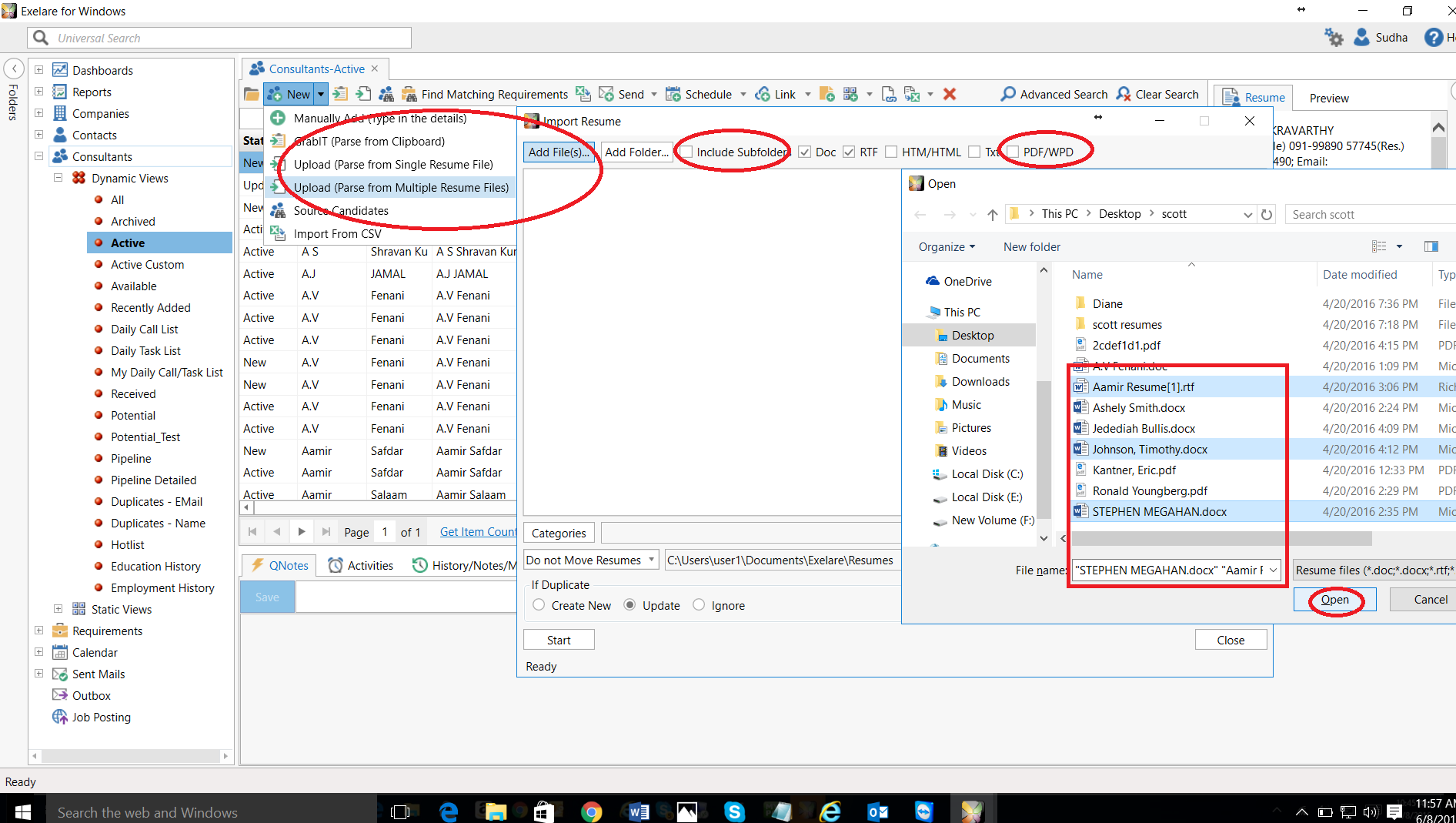The height and width of the screenshot is (823, 1456).
Task: Open settings gears icon near Sudha
Action: tap(1334, 37)
